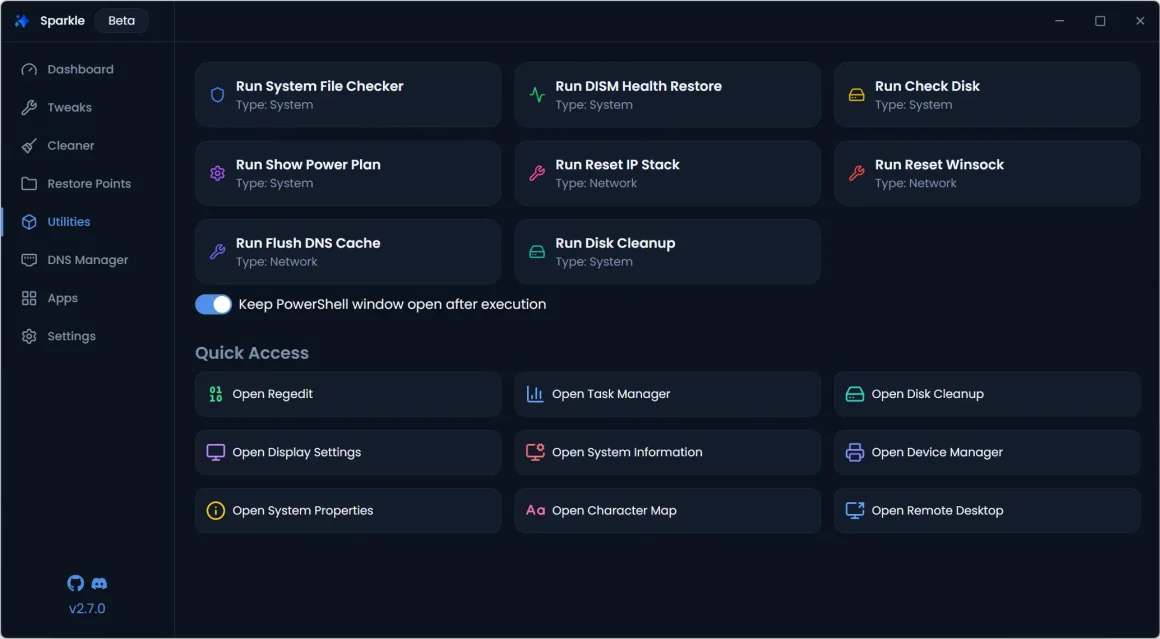Disable Keep PowerShell window open toggle
1160x639 pixels.
click(x=213, y=304)
